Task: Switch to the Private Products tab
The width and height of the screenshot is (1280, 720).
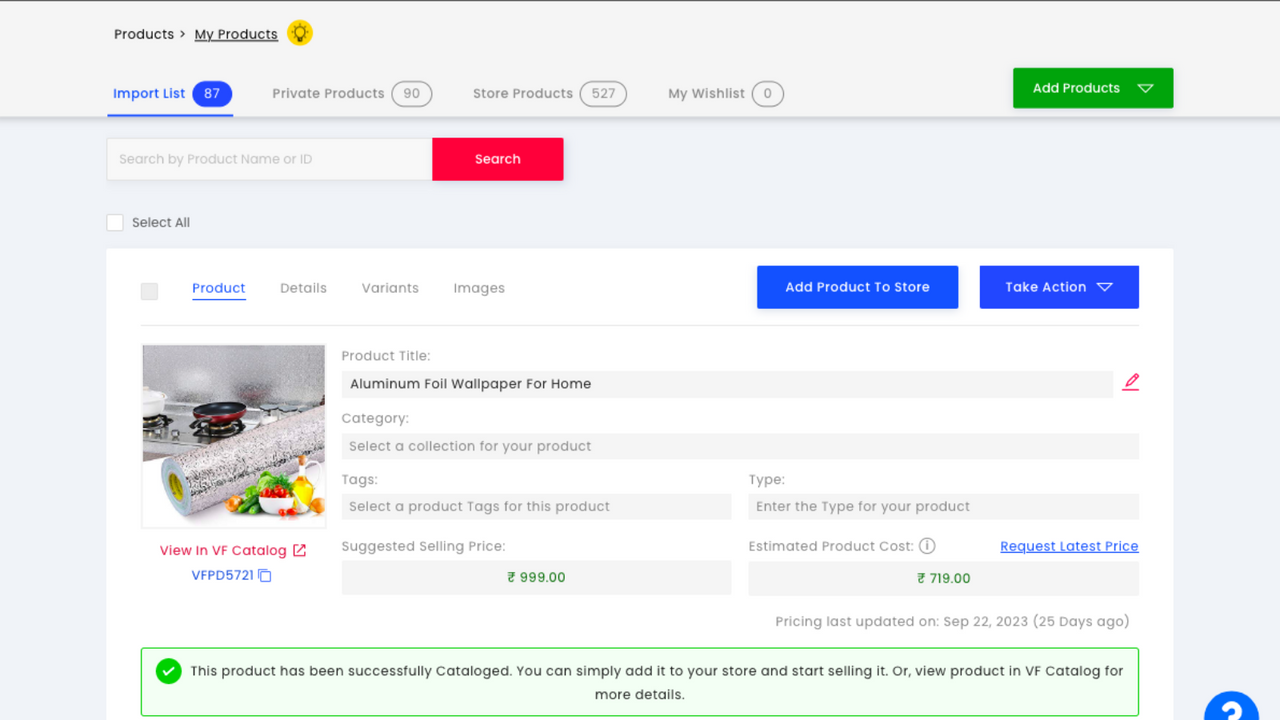Action: (x=330, y=93)
